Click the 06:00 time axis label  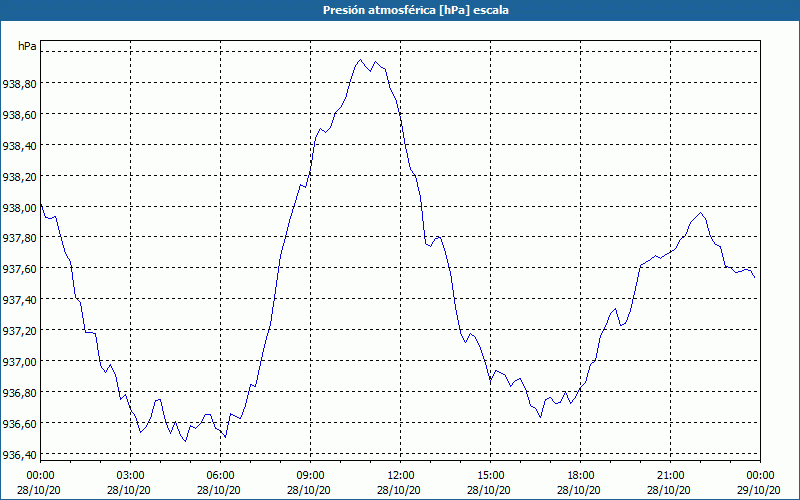pyautogui.click(x=220, y=476)
